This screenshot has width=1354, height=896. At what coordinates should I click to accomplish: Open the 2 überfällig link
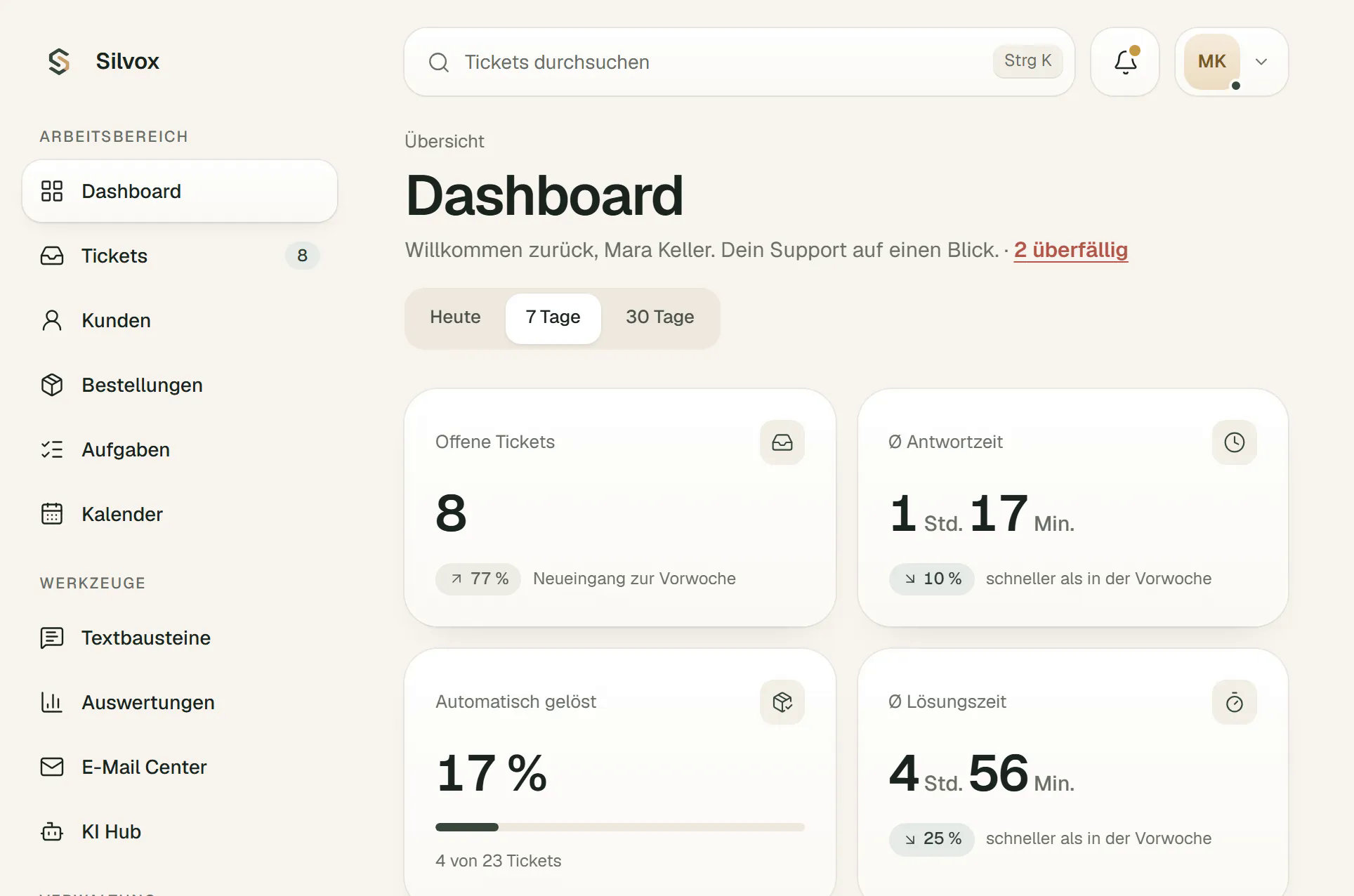tap(1071, 250)
